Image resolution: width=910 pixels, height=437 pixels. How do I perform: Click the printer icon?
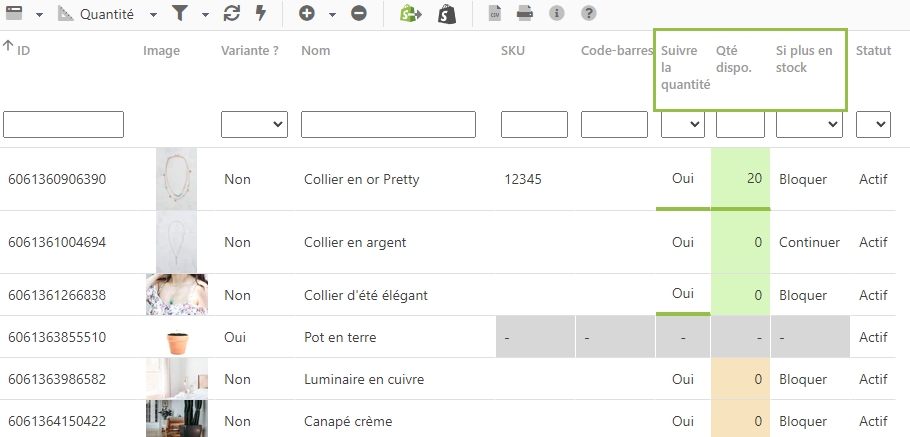tap(525, 14)
